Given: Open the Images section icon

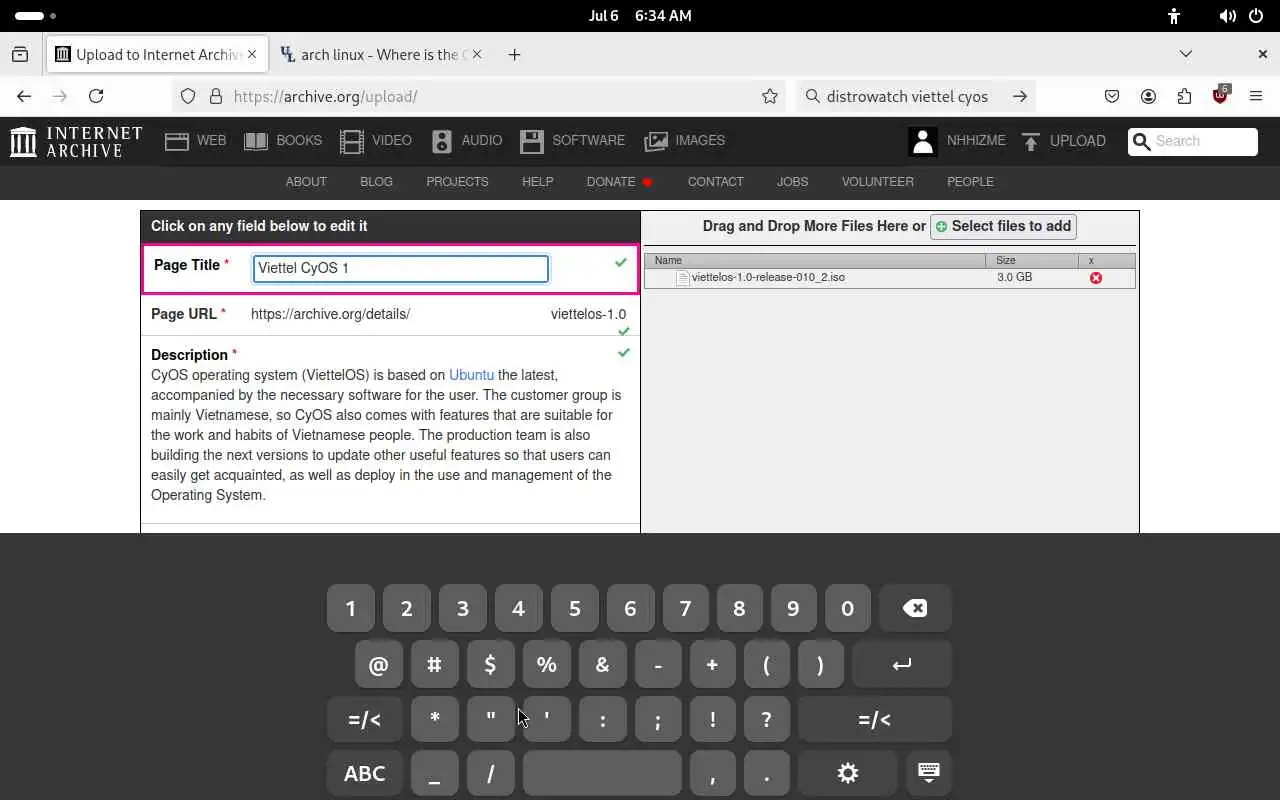Looking at the screenshot, I should tap(656, 141).
